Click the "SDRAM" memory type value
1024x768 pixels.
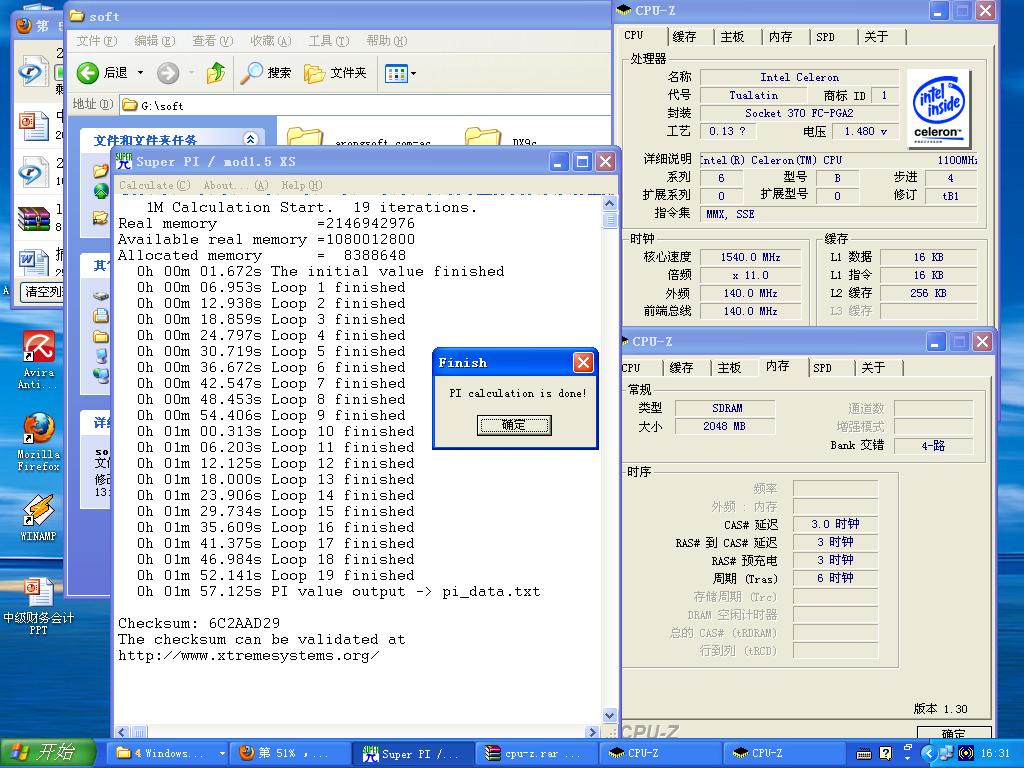724,408
